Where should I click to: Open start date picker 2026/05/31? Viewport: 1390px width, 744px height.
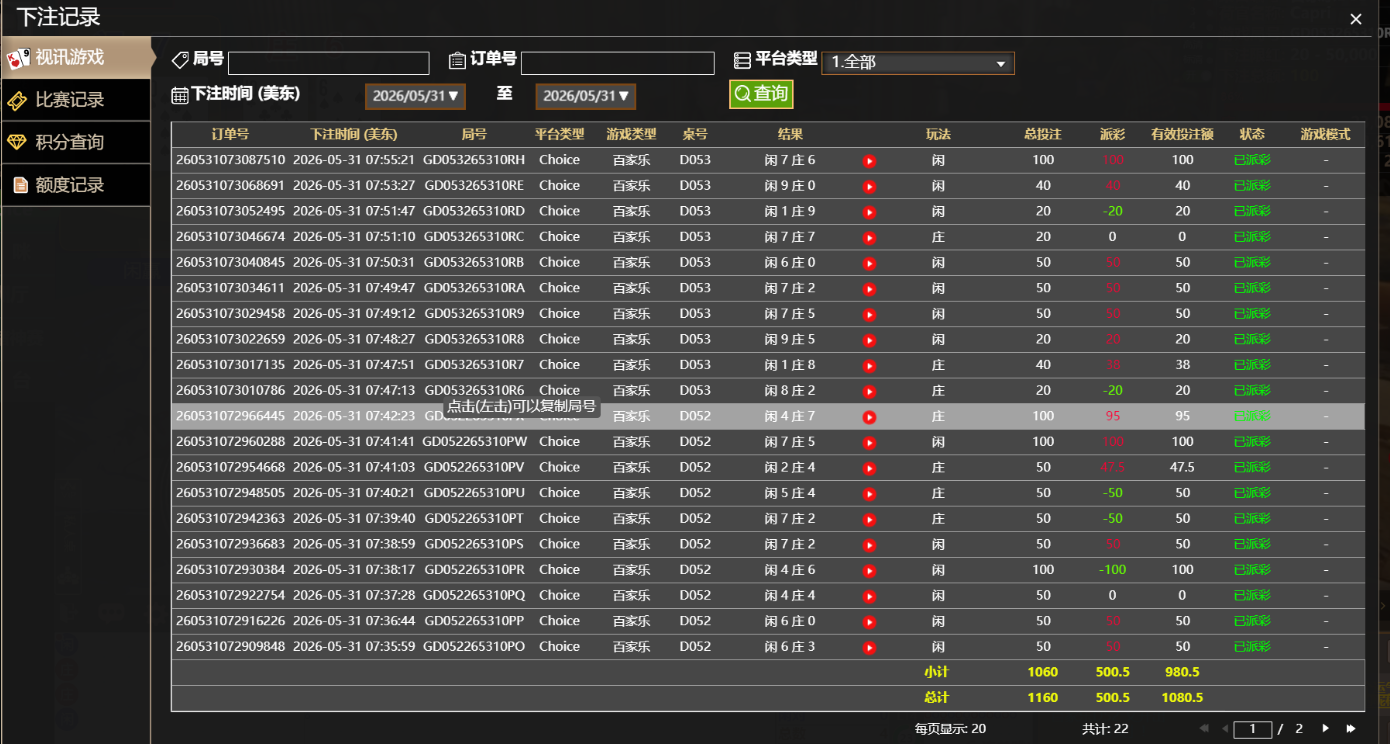pos(415,96)
